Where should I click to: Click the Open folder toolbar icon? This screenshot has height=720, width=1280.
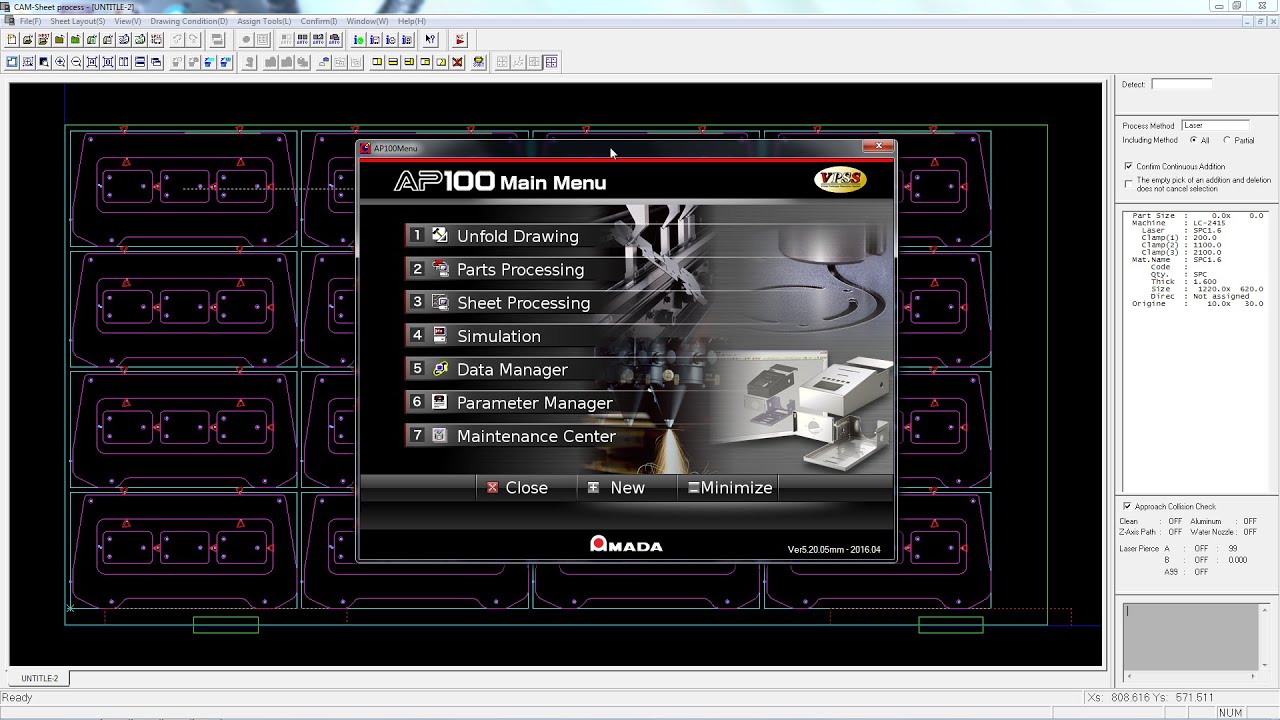pos(28,40)
